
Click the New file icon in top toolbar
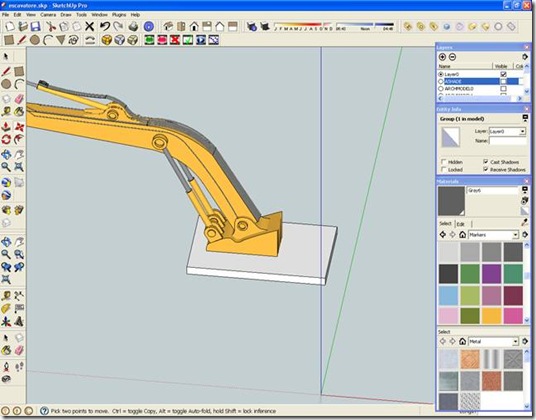tap(10, 26)
